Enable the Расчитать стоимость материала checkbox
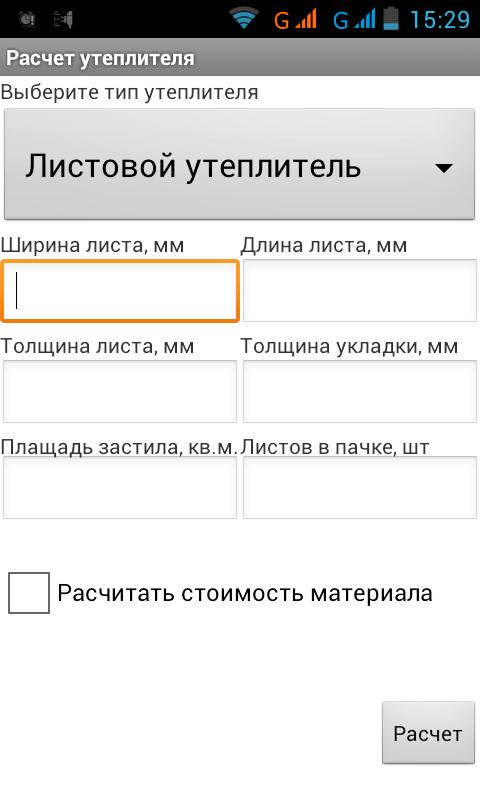Screen dimensions: 480x800 [x=29, y=592]
